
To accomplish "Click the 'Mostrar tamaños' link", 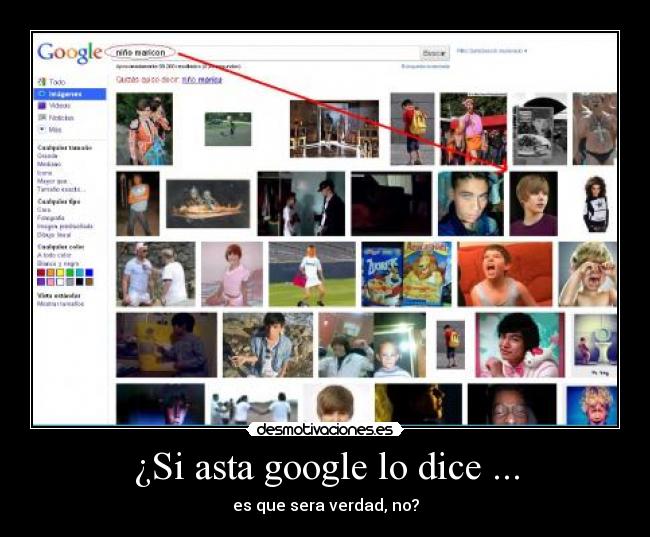I will point(61,304).
